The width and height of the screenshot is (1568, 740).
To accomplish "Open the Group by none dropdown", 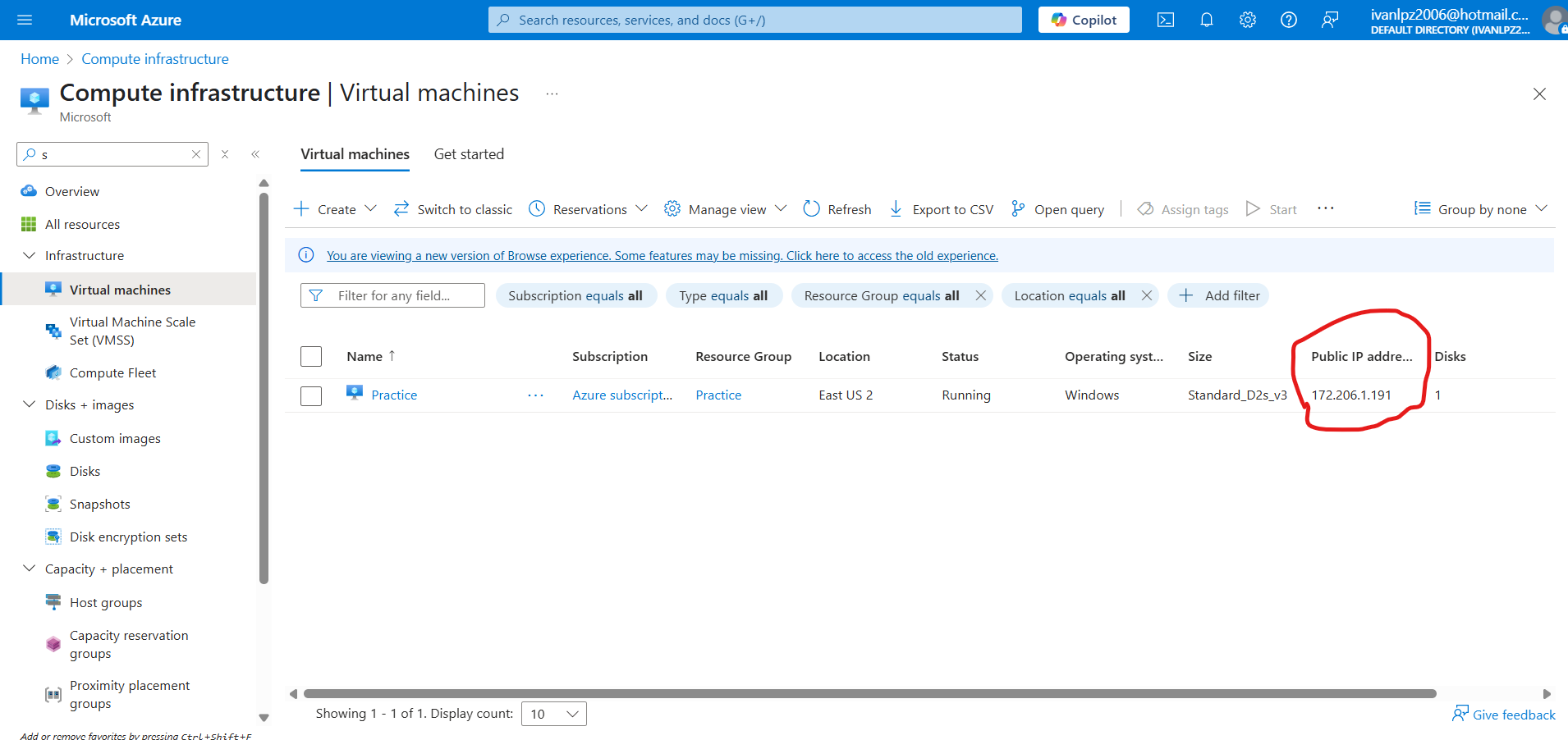I will 1480,209.
